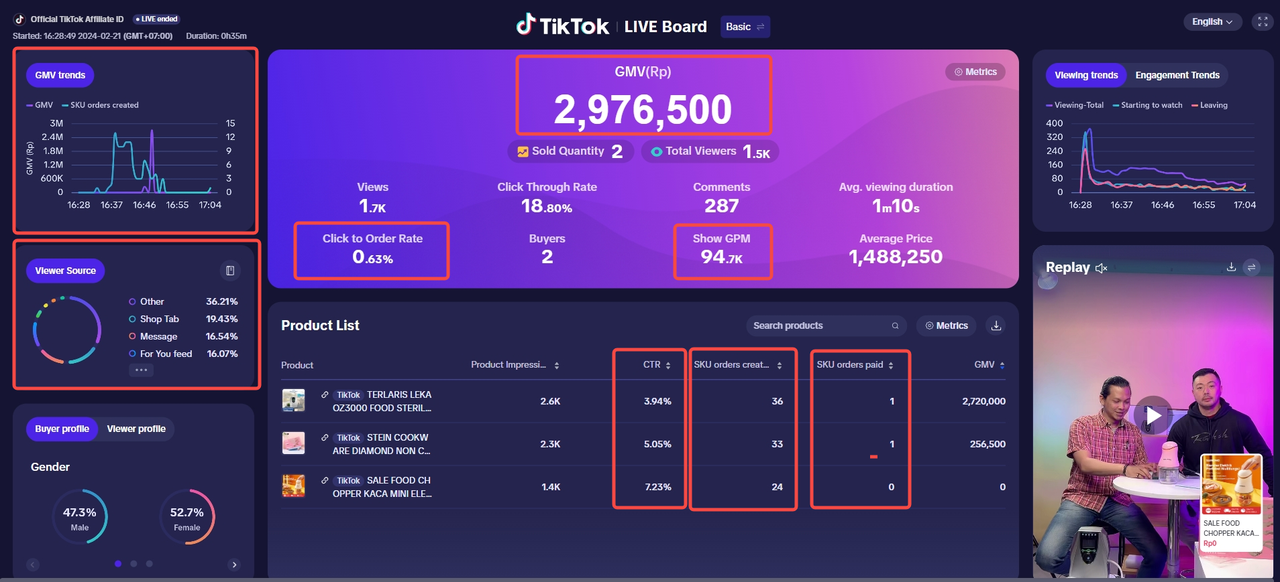Image resolution: width=1280 pixels, height=582 pixels.
Task: Click the Shop Tab 19.43% source row
Action: pyautogui.click(x=184, y=319)
